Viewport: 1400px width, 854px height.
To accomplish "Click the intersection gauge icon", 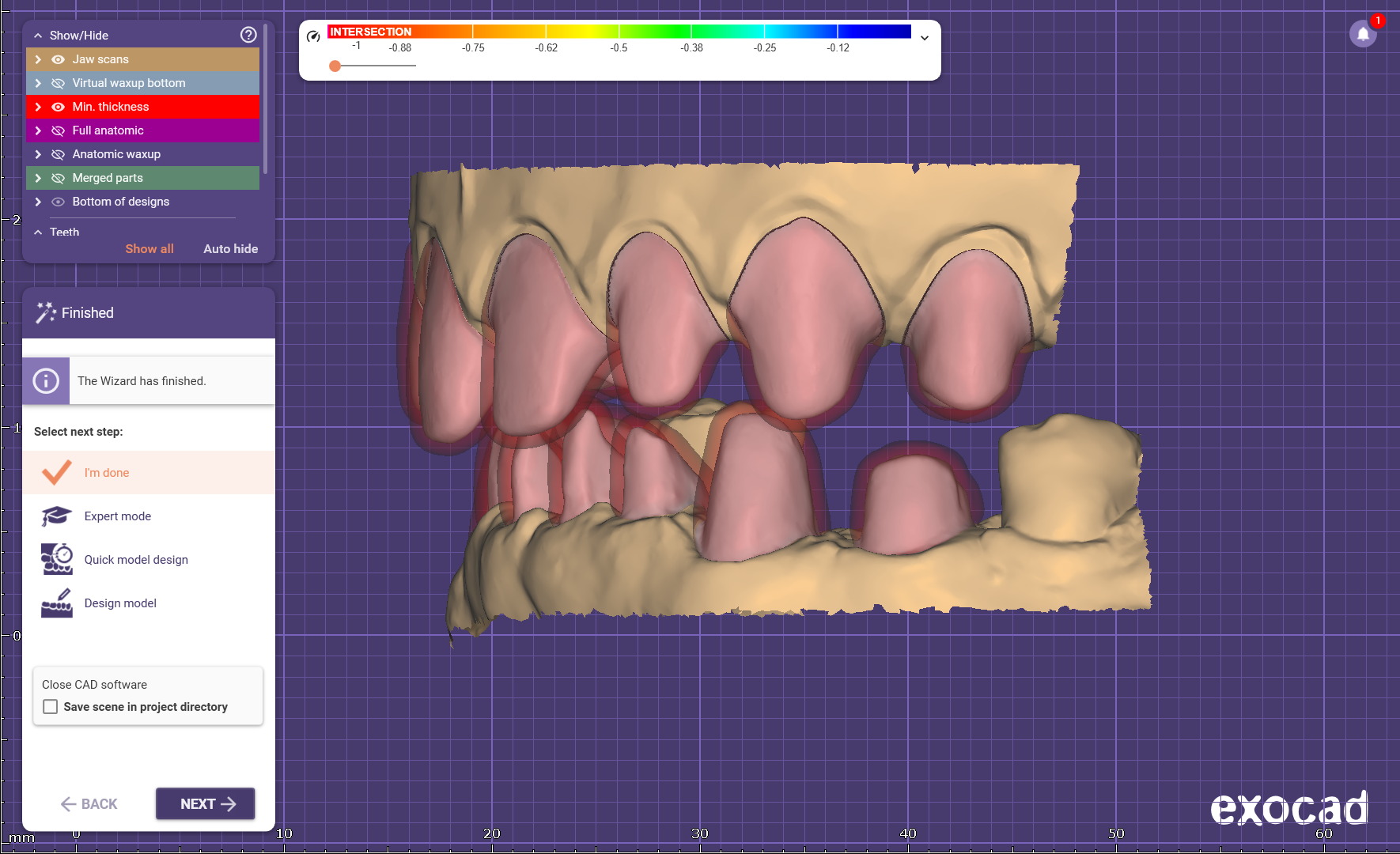I will (313, 36).
